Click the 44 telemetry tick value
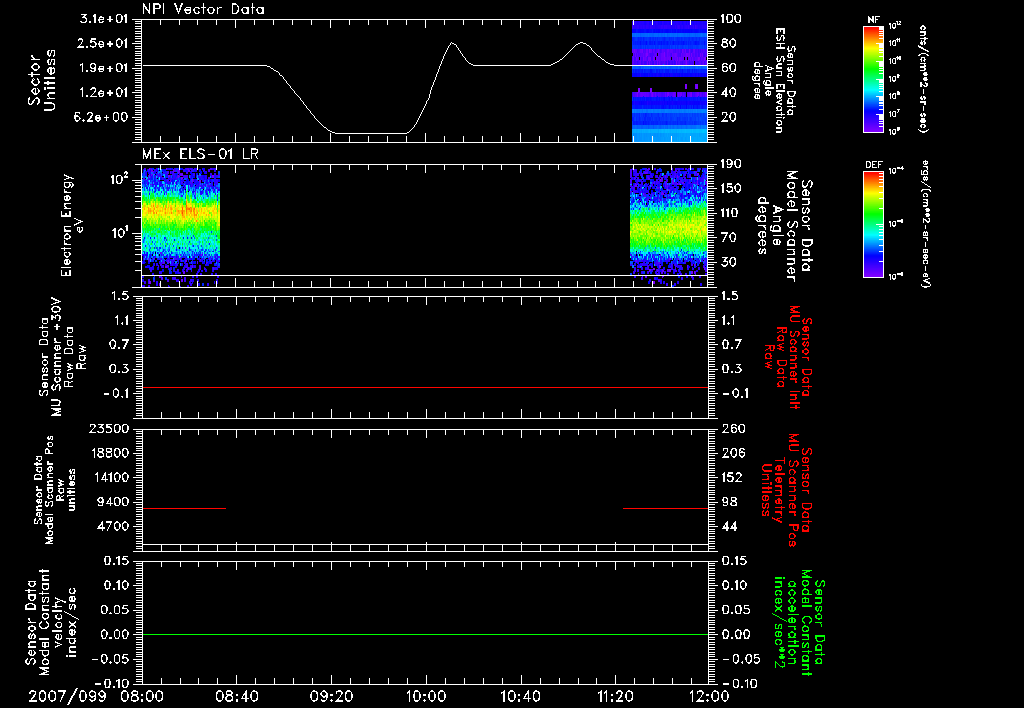Viewport: 1024px width, 708px height. (729, 526)
